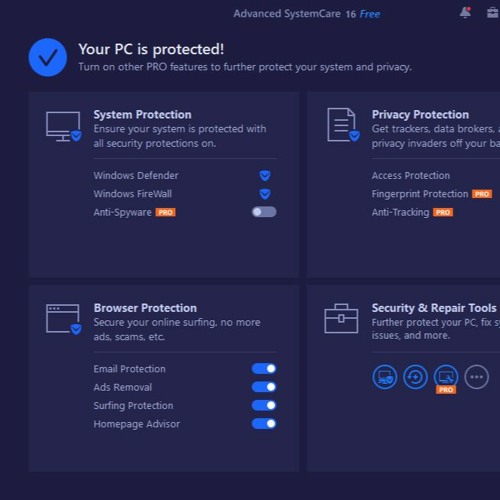
Task: Open the notifications bell icon
Action: tap(465, 13)
